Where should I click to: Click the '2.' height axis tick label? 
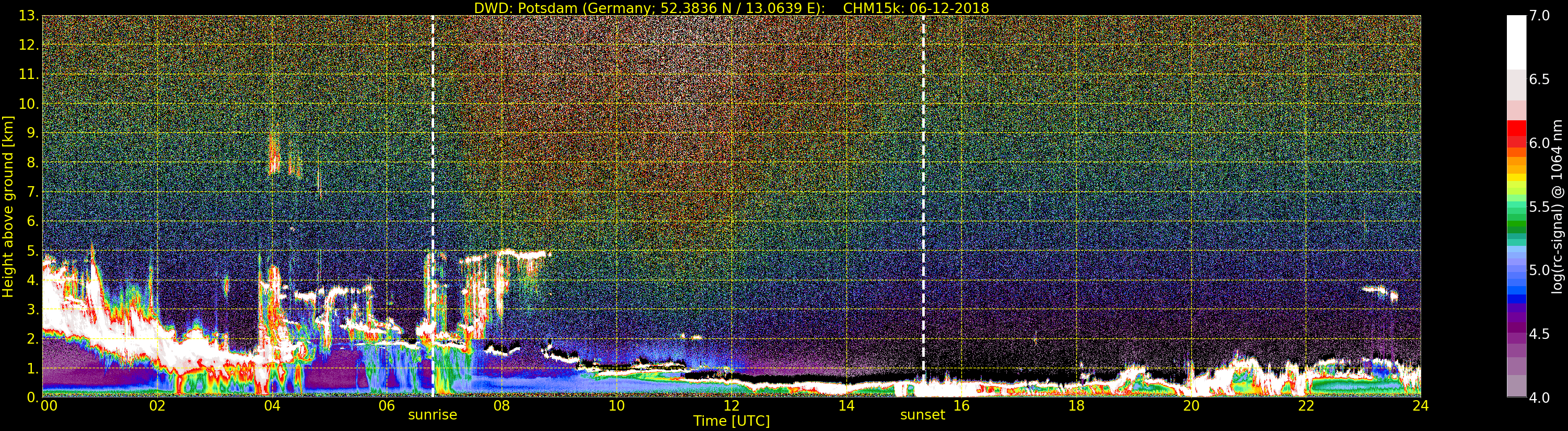[x=32, y=338]
